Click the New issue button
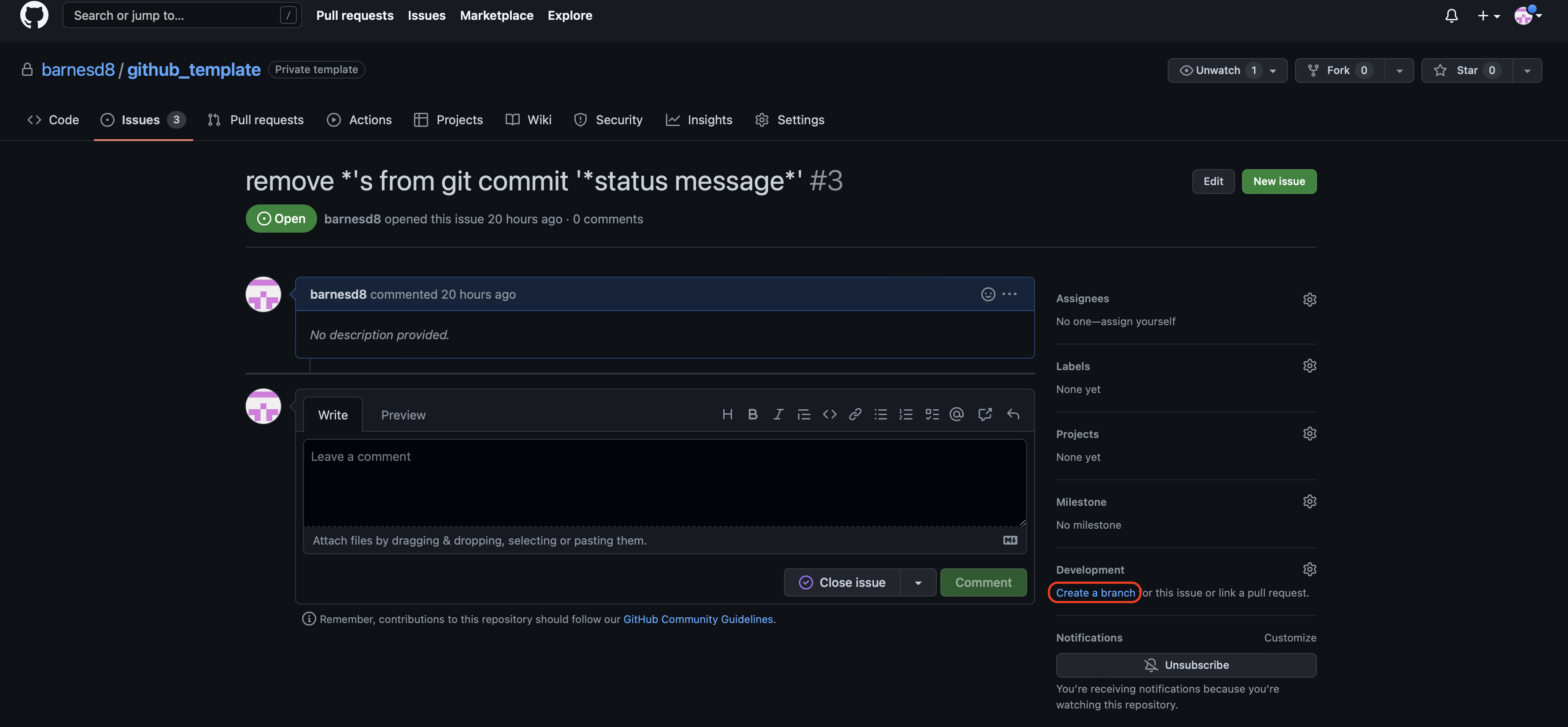 coord(1279,182)
